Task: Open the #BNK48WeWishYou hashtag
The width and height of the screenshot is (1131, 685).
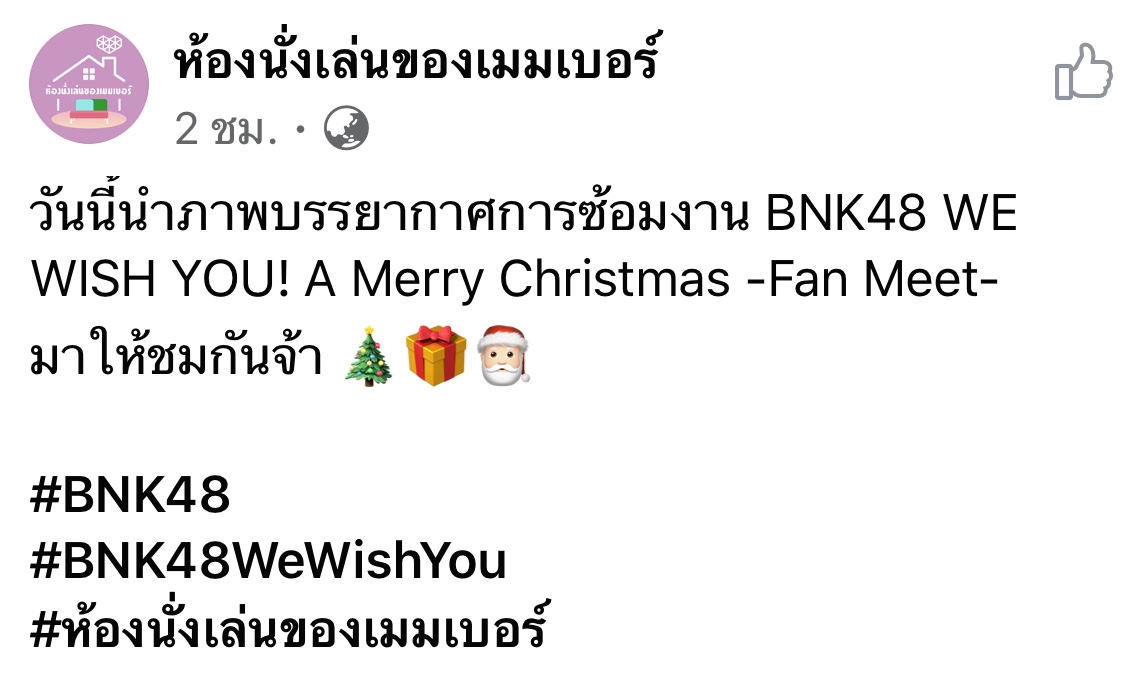Action: click(x=268, y=562)
